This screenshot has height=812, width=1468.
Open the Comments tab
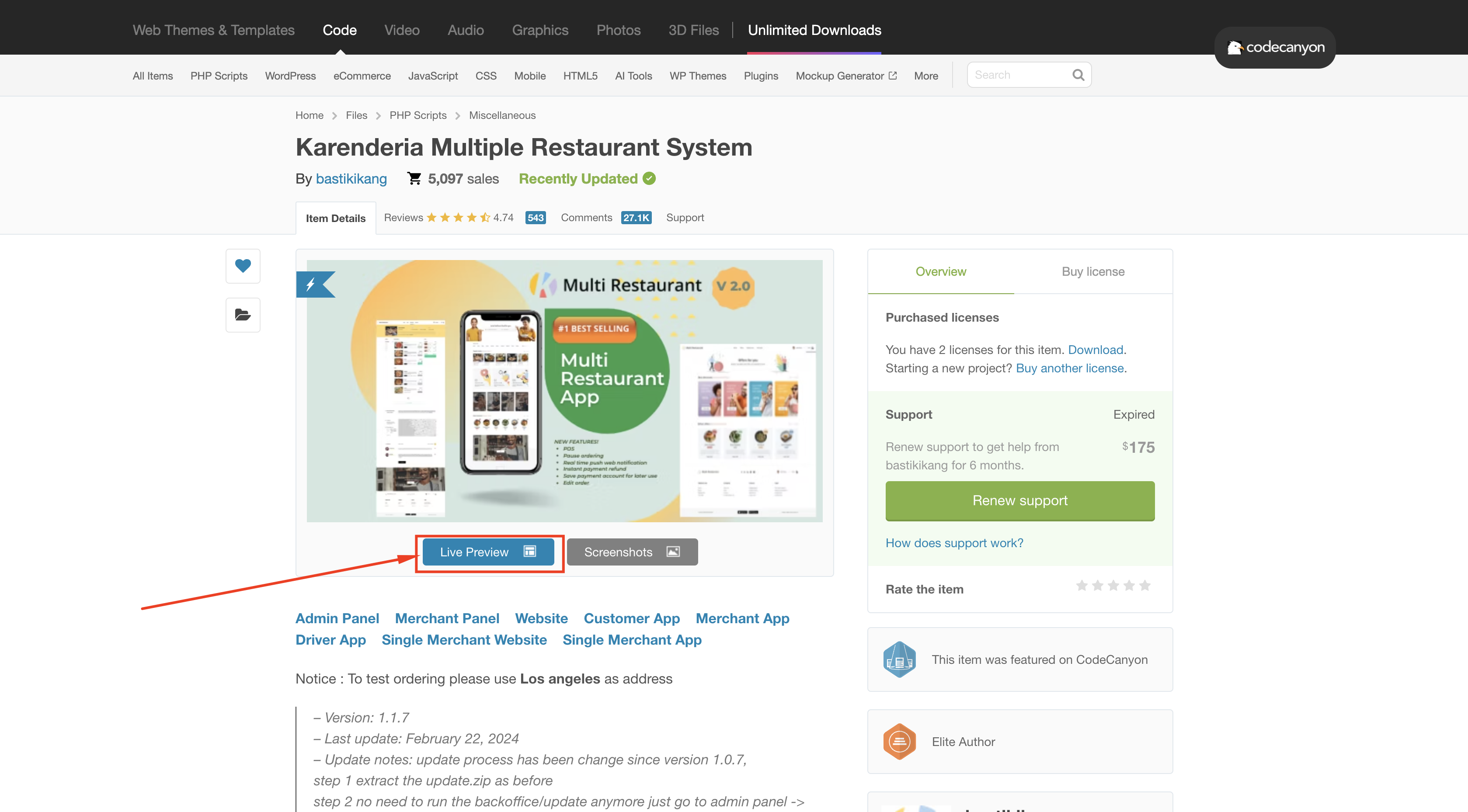[x=586, y=218]
